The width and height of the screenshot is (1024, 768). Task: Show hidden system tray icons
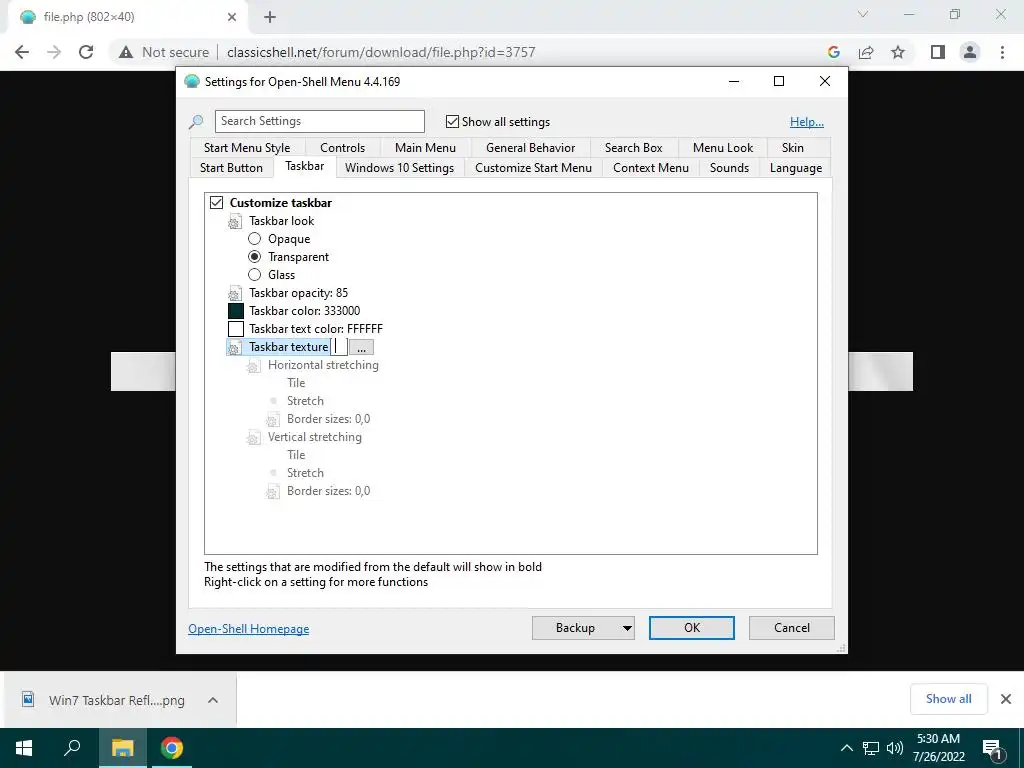(846, 748)
